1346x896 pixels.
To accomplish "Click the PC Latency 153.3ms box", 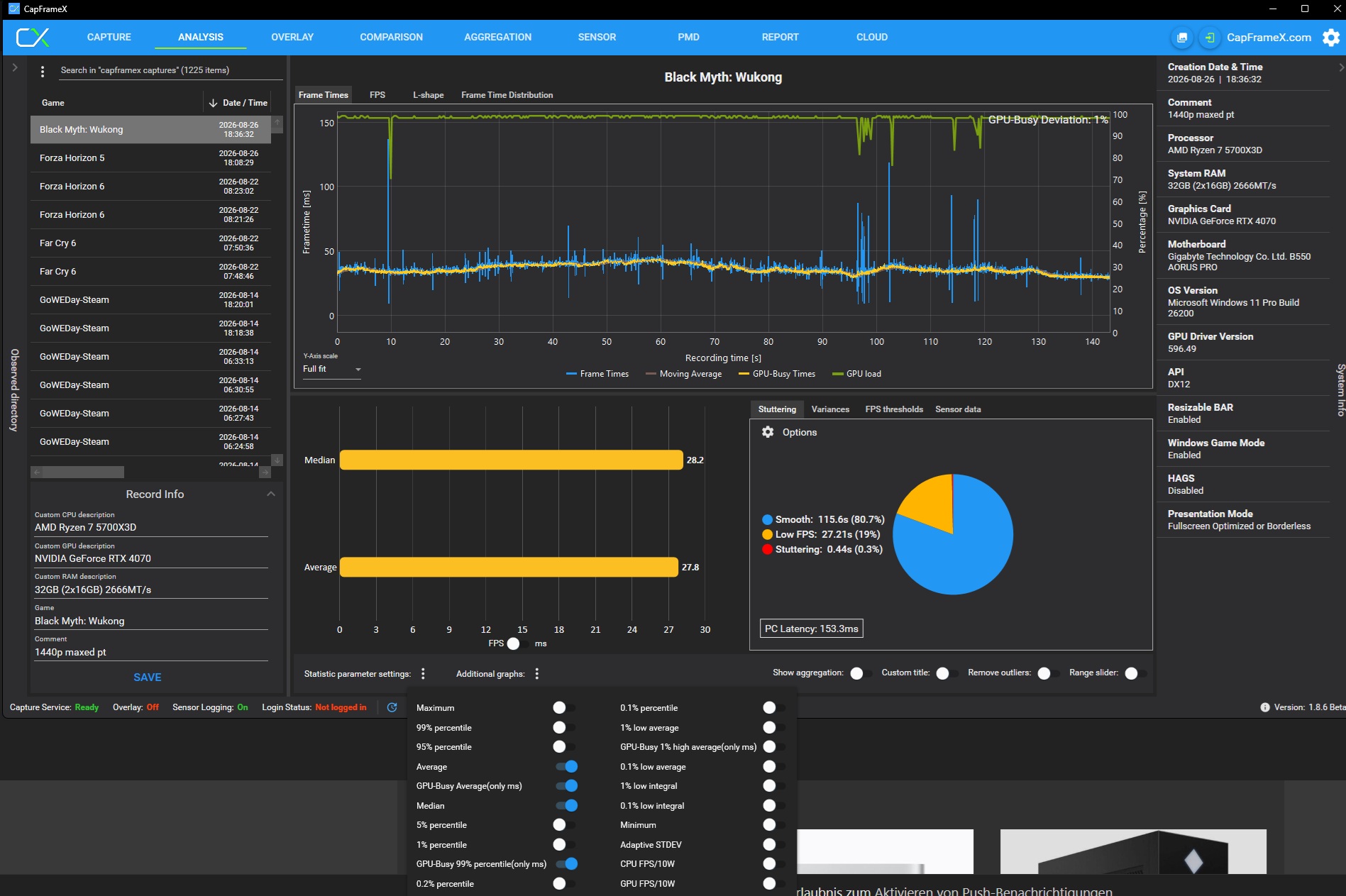I will pos(812,629).
